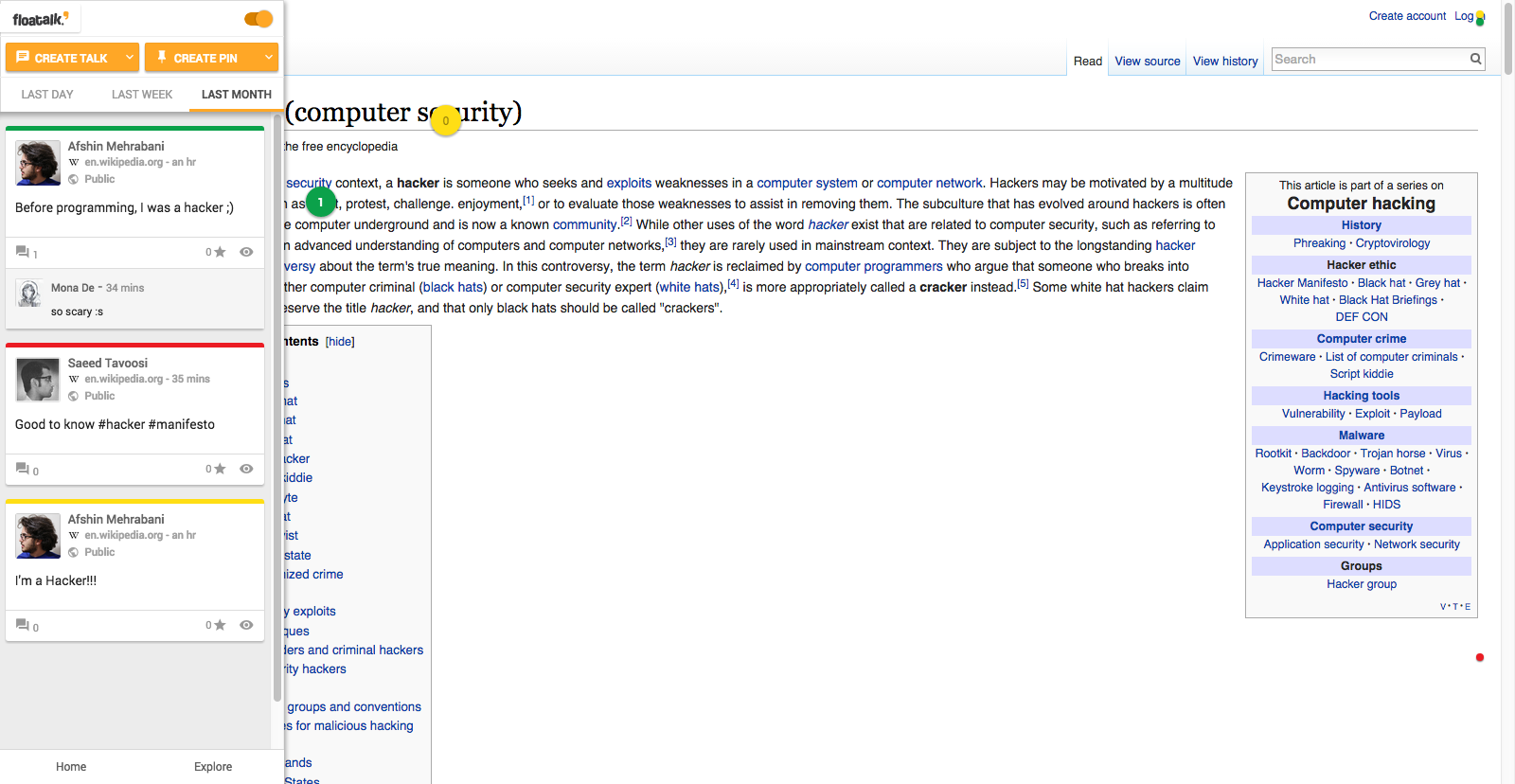Open the 'white hats' link
Image resolution: width=1515 pixels, height=784 pixels.
690,287
